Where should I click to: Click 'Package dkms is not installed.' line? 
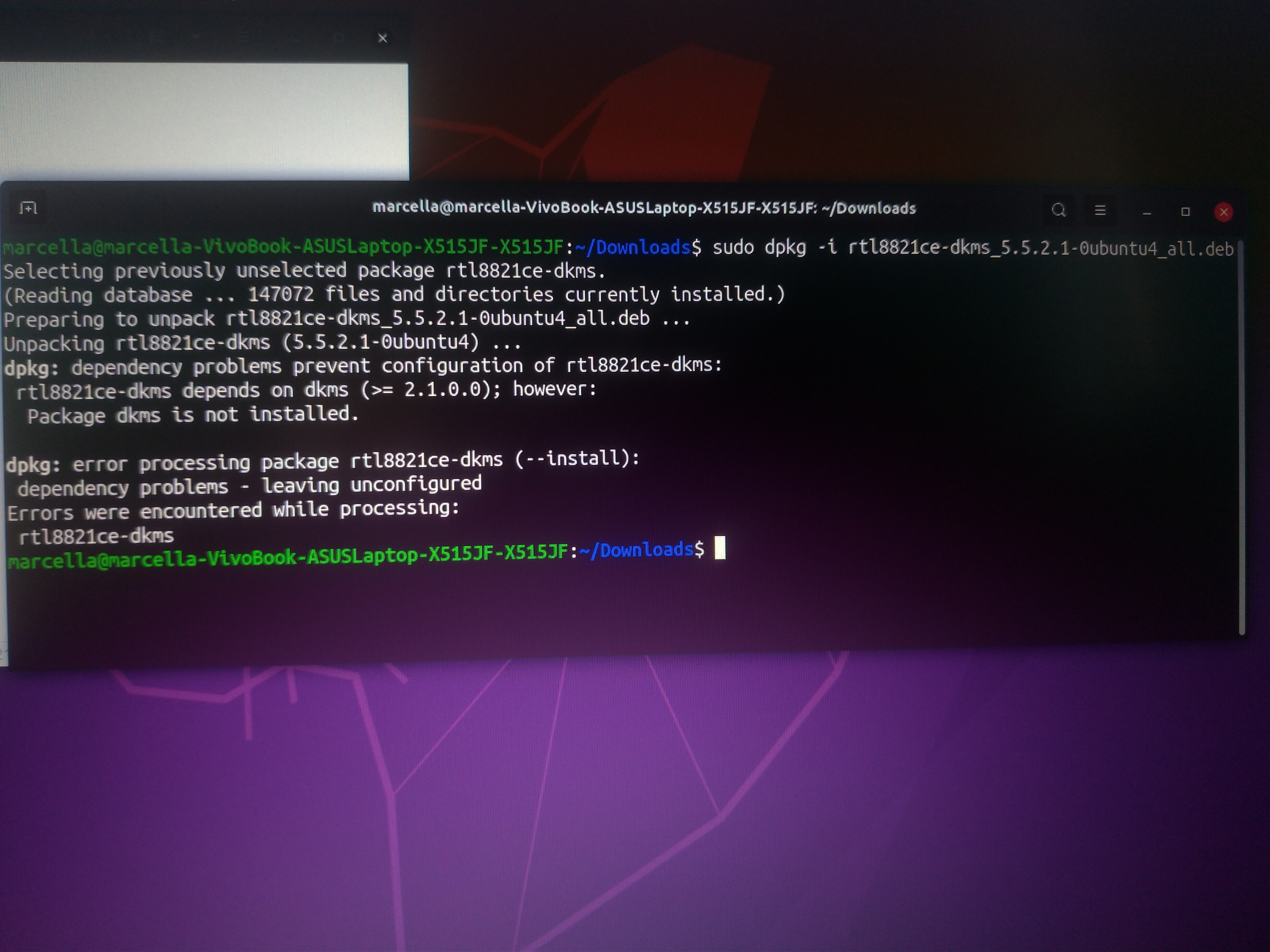(193, 415)
